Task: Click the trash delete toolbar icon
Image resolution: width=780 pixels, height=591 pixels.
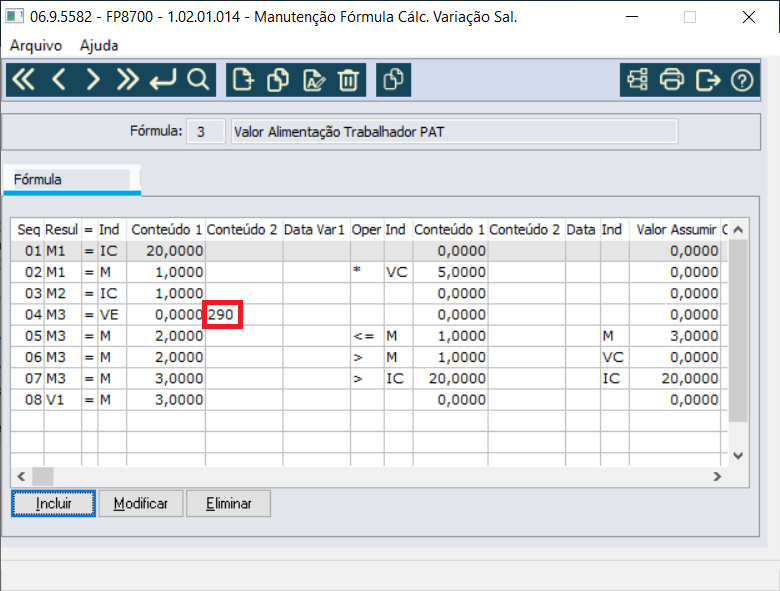Action: tap(348, 80)
